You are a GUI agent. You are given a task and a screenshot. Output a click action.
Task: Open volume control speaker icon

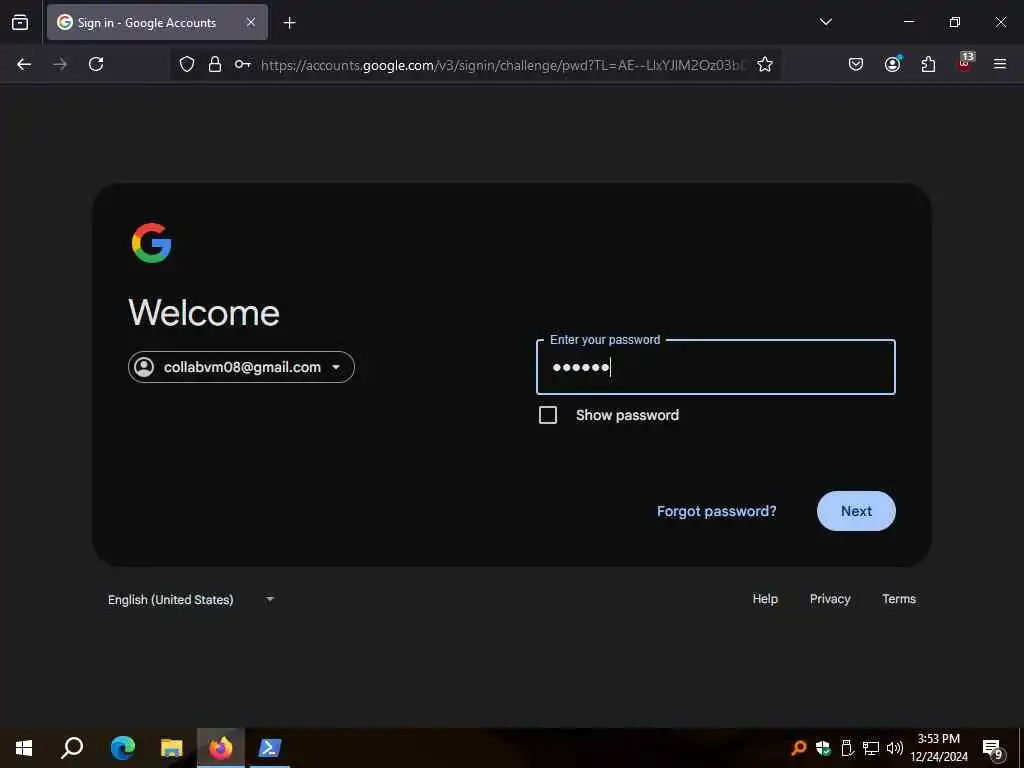(895, 748)
